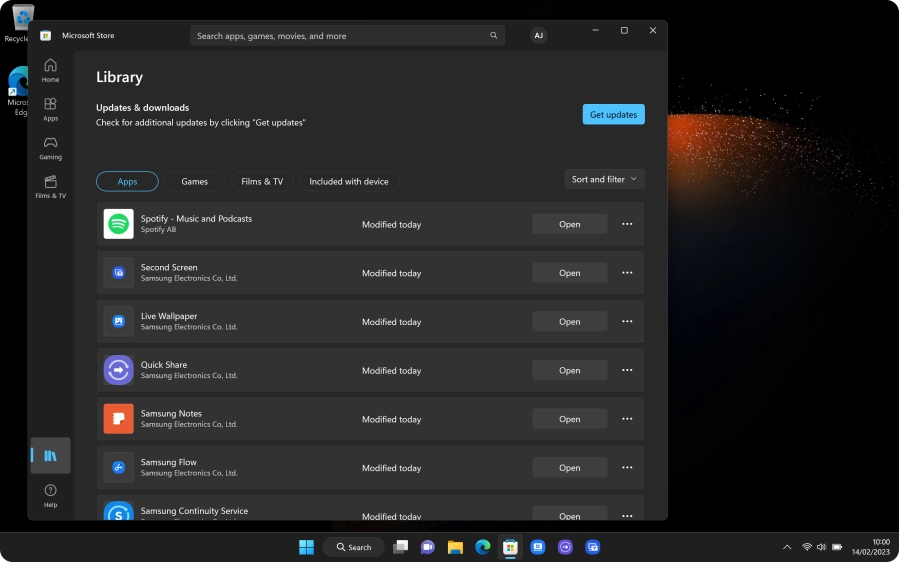Click the Spotify app icon
The height and width of the screenshot is (562, 899).
click(118, 224)
